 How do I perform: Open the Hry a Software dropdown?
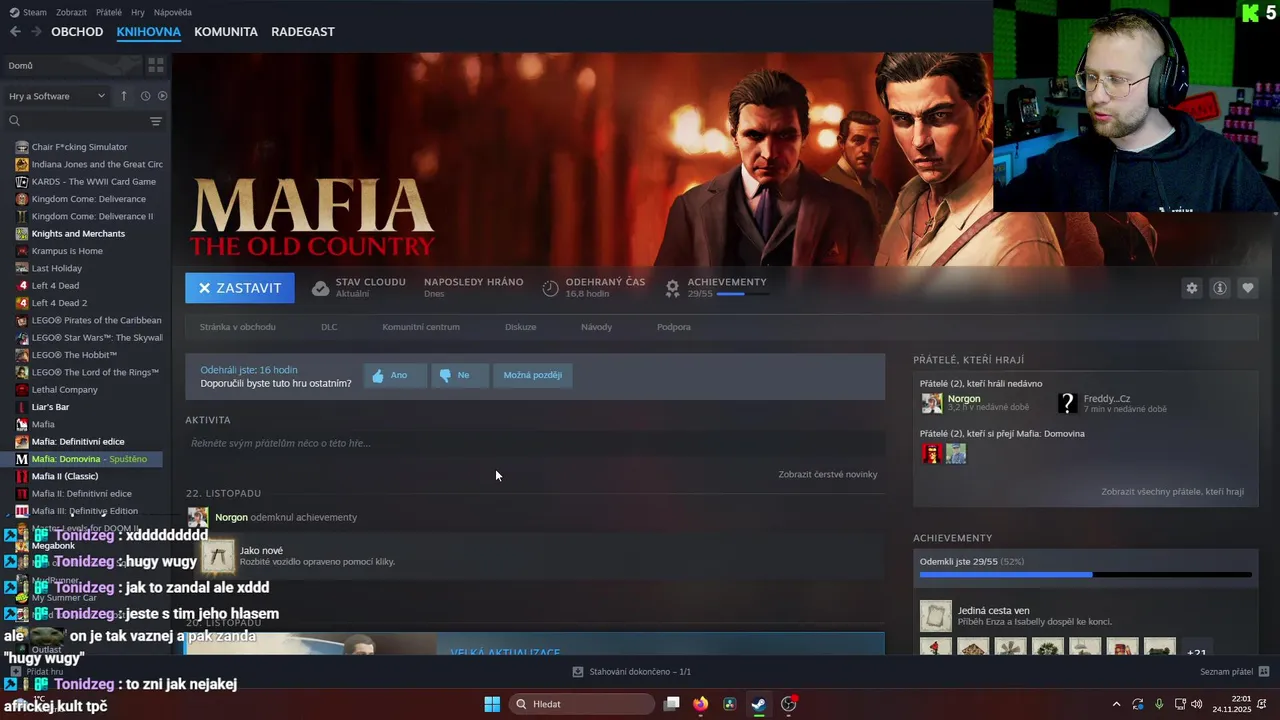coord(57,96)
